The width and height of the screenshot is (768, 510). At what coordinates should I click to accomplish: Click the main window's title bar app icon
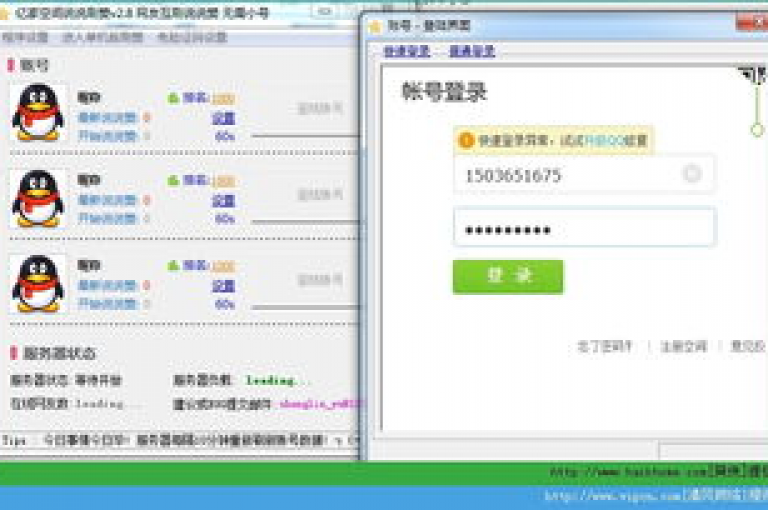(x=4, y=13)
